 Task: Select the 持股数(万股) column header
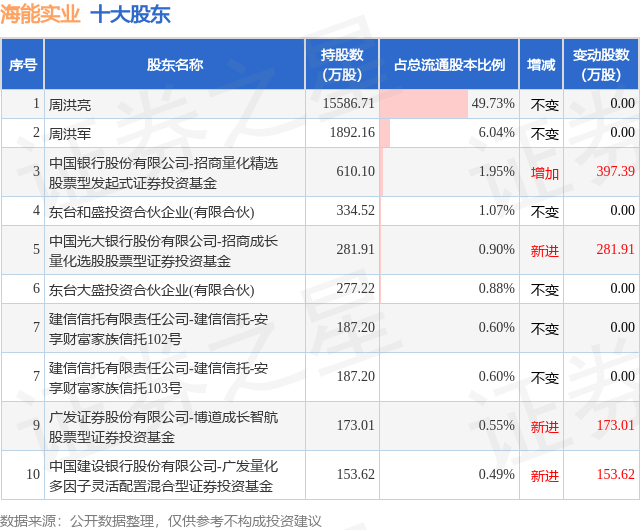pos(342,65)
